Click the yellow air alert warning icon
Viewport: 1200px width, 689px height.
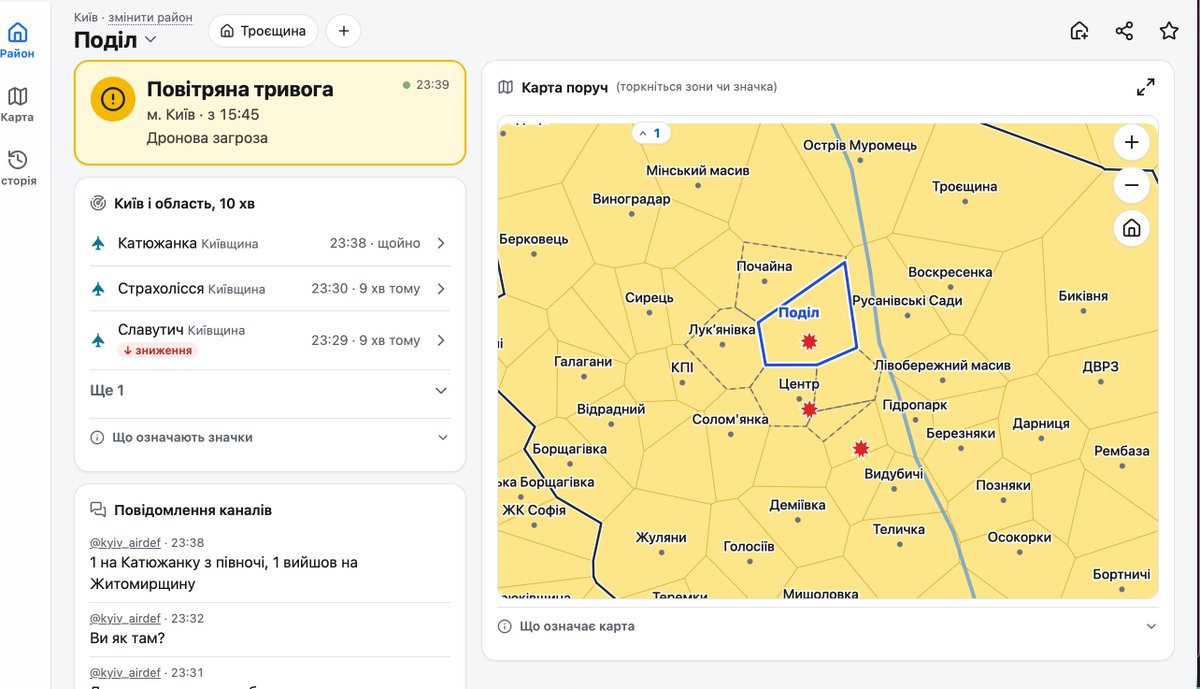113,99
